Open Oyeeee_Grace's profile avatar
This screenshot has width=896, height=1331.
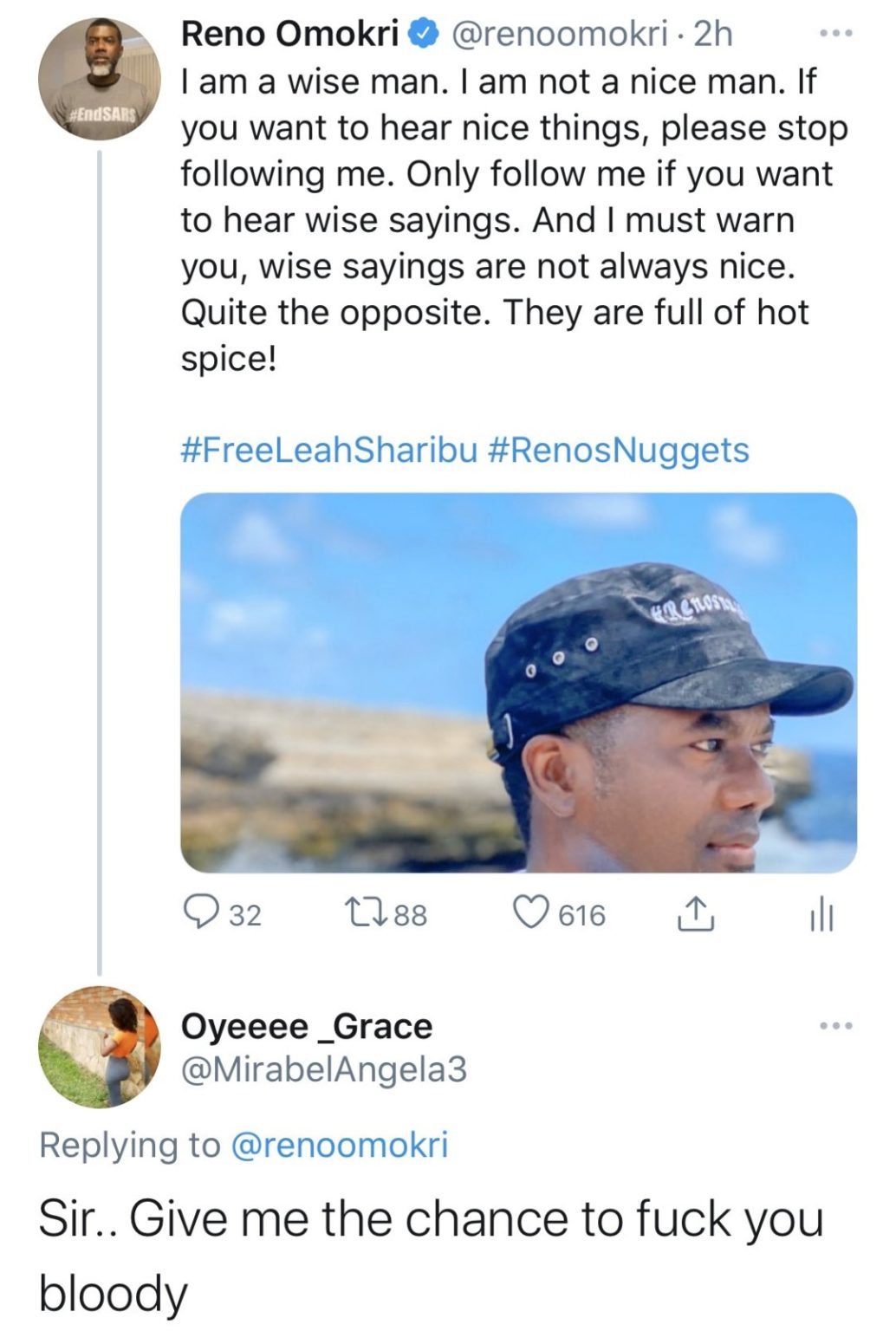pyautogui.click(x=100, y=1047)
